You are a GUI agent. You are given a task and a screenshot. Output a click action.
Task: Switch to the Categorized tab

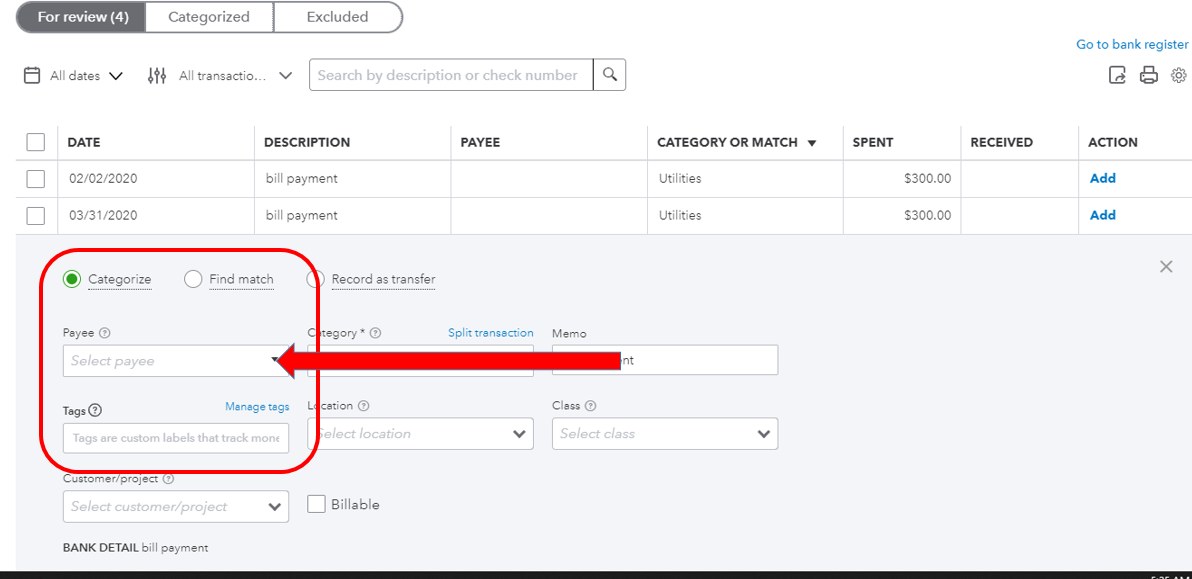point(209,17)
